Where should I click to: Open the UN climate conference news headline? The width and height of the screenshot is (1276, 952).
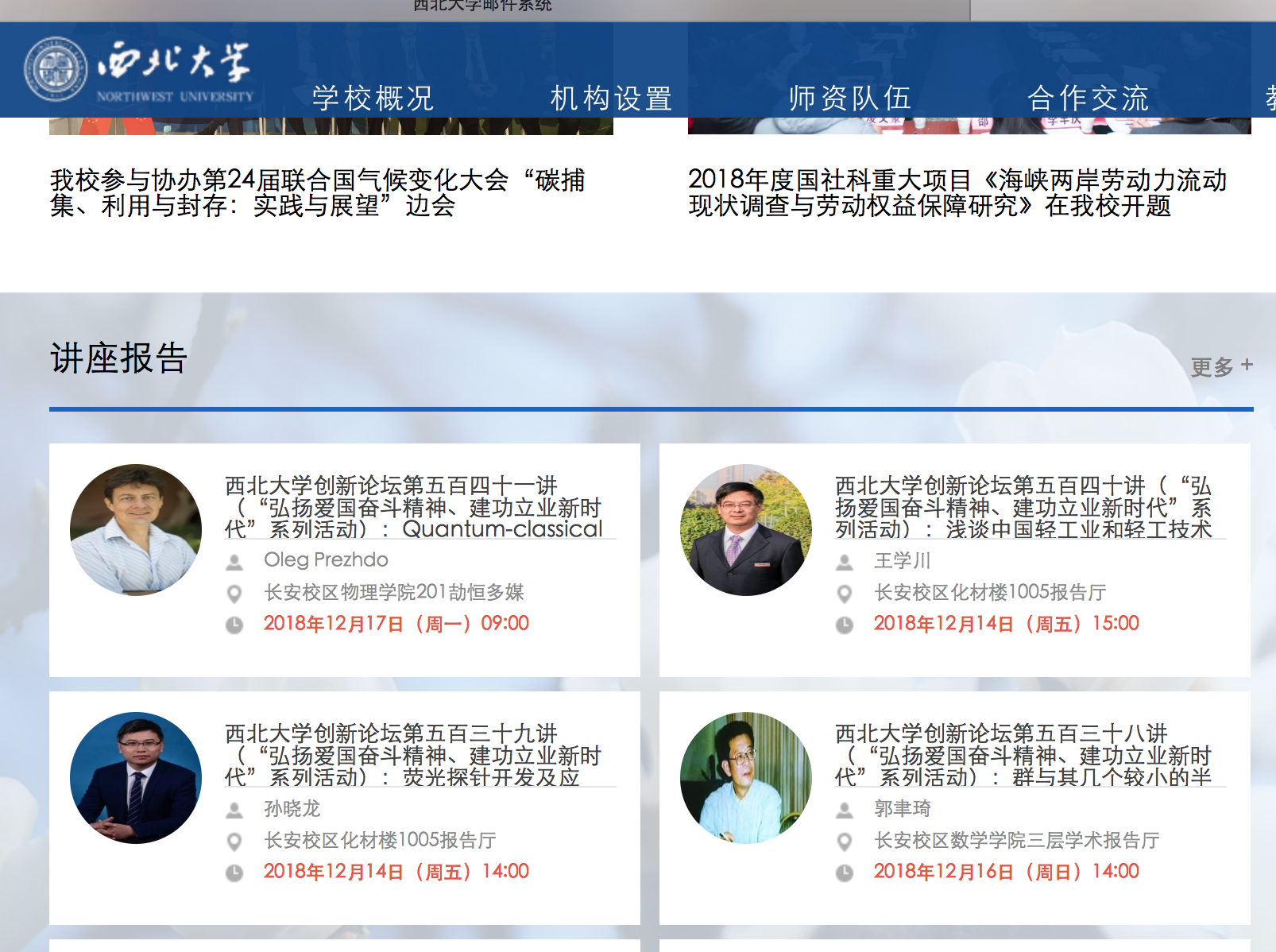[x=318, y=193]
